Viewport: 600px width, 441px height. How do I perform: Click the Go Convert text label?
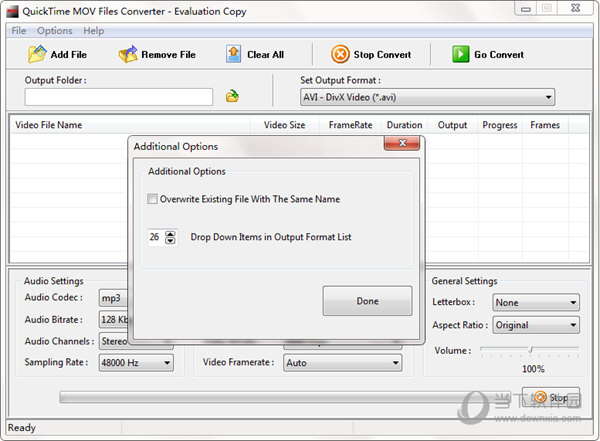coord(499,55)
